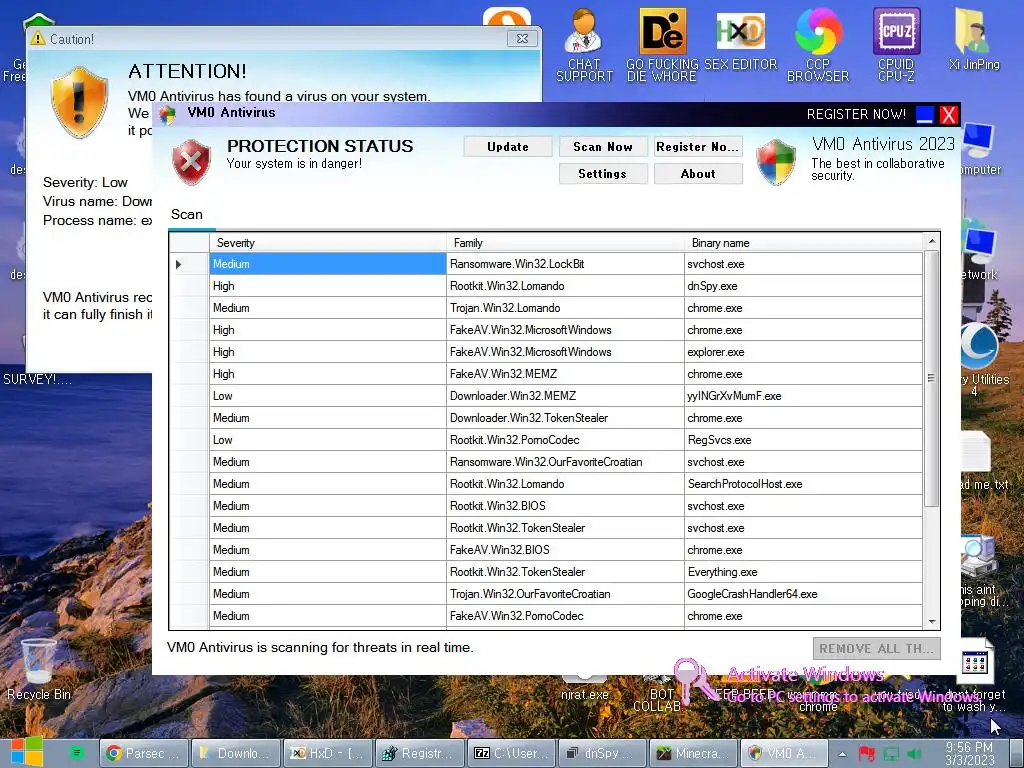Select the SearchProtocolHost.exe cell

[x=803, y=484]
